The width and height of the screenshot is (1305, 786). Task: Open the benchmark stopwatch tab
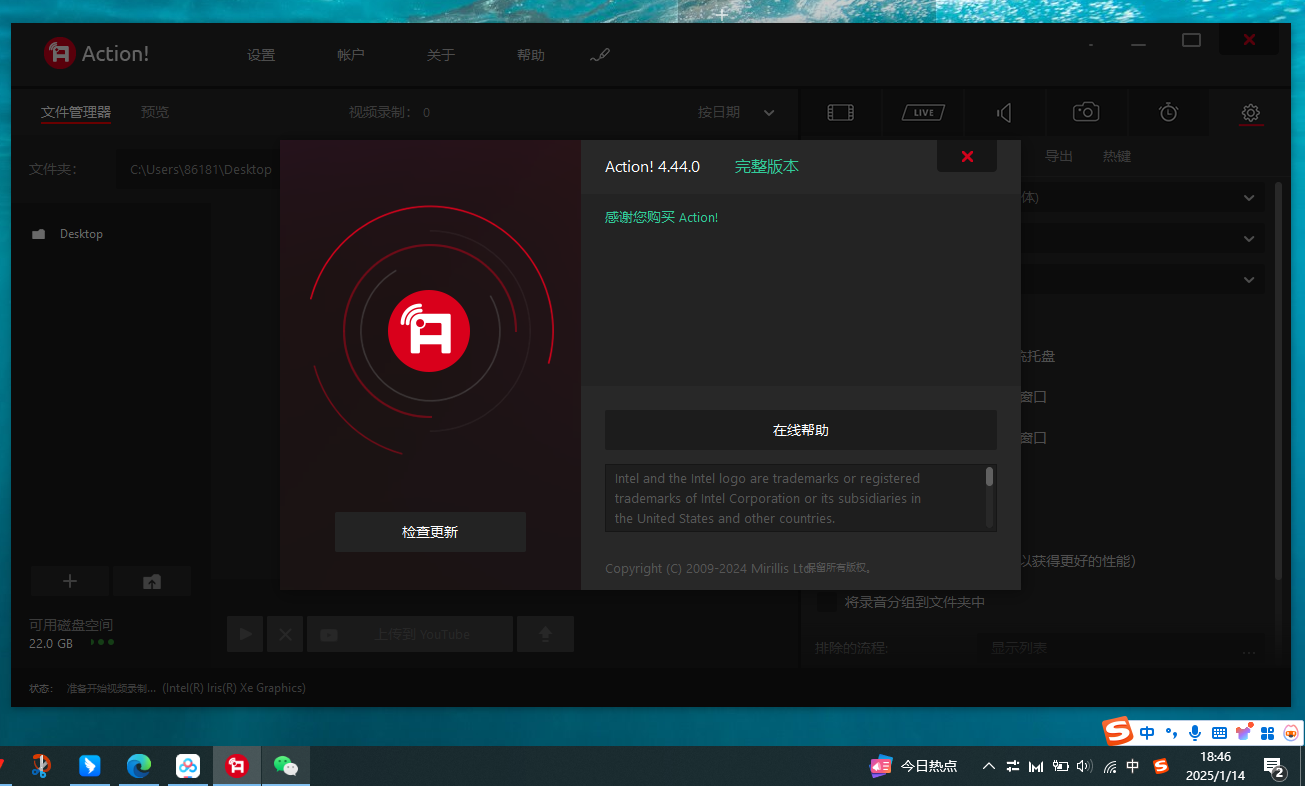(1168, 112)
